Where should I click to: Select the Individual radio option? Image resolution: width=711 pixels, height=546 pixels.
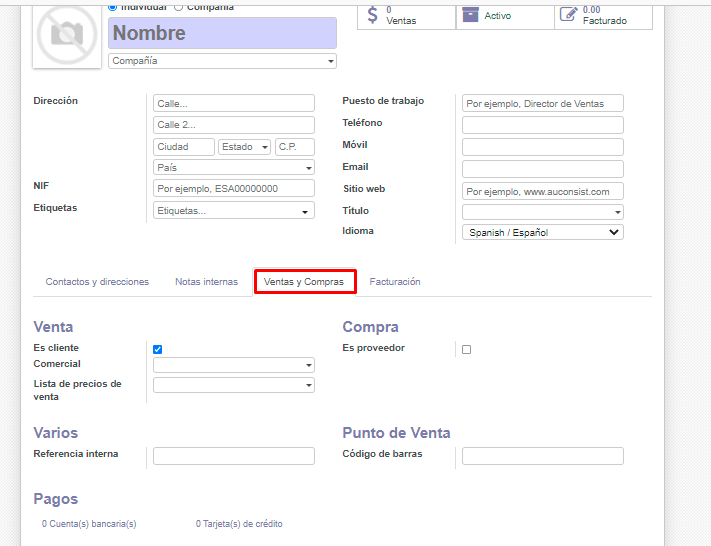[112, 7]
